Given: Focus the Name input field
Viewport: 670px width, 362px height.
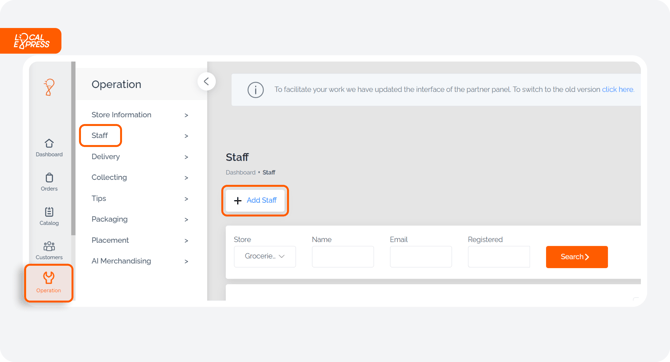Looking at the screenshot, I should click(343, 256).
